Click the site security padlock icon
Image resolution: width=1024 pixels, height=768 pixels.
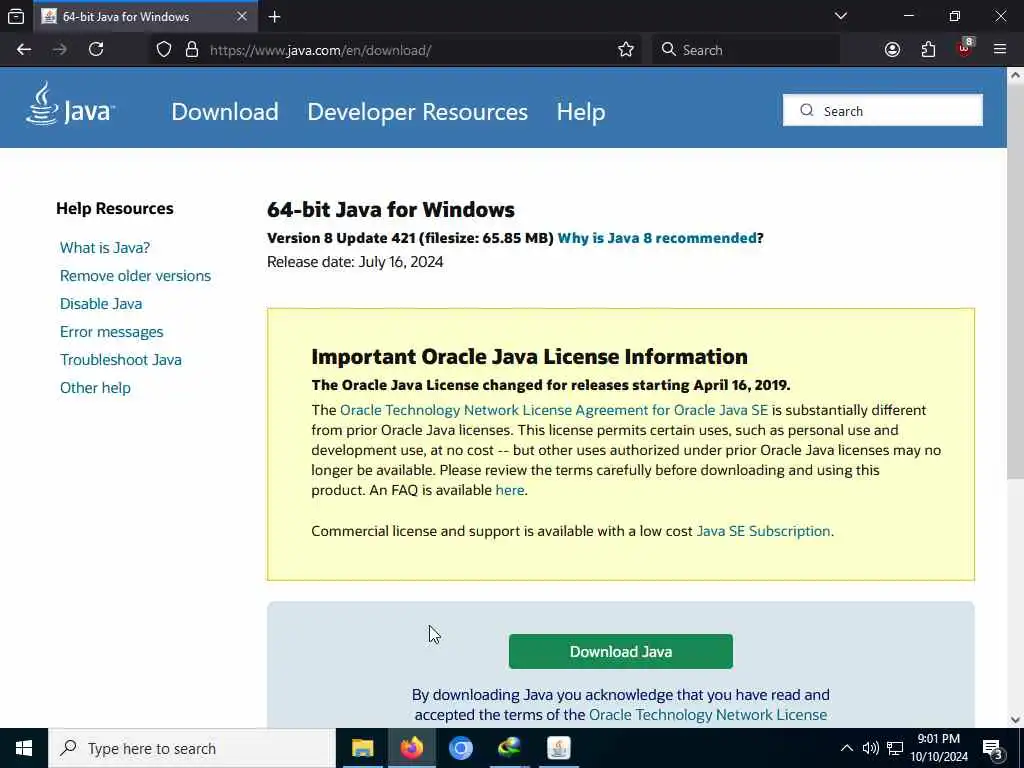(x=192, y=50)
